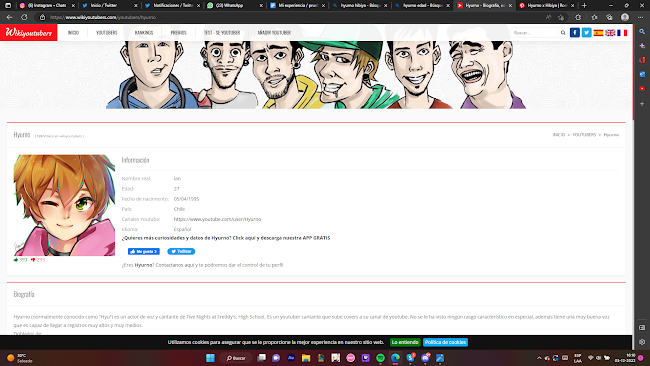
Task: Click the Wikiyoutubers logo
Action: point(29,33)
